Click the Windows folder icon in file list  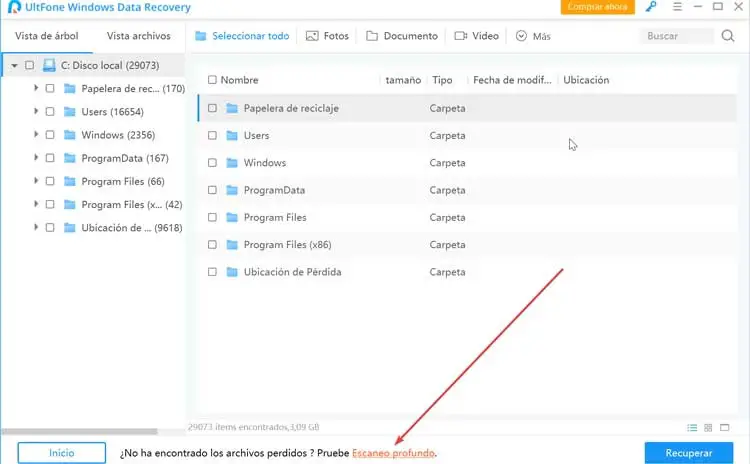point(232,163)
